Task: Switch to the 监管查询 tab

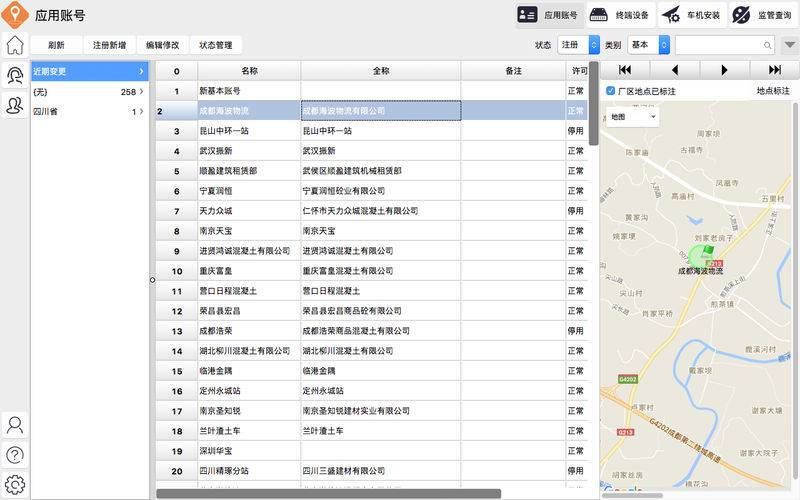Action: pos(765,15)
